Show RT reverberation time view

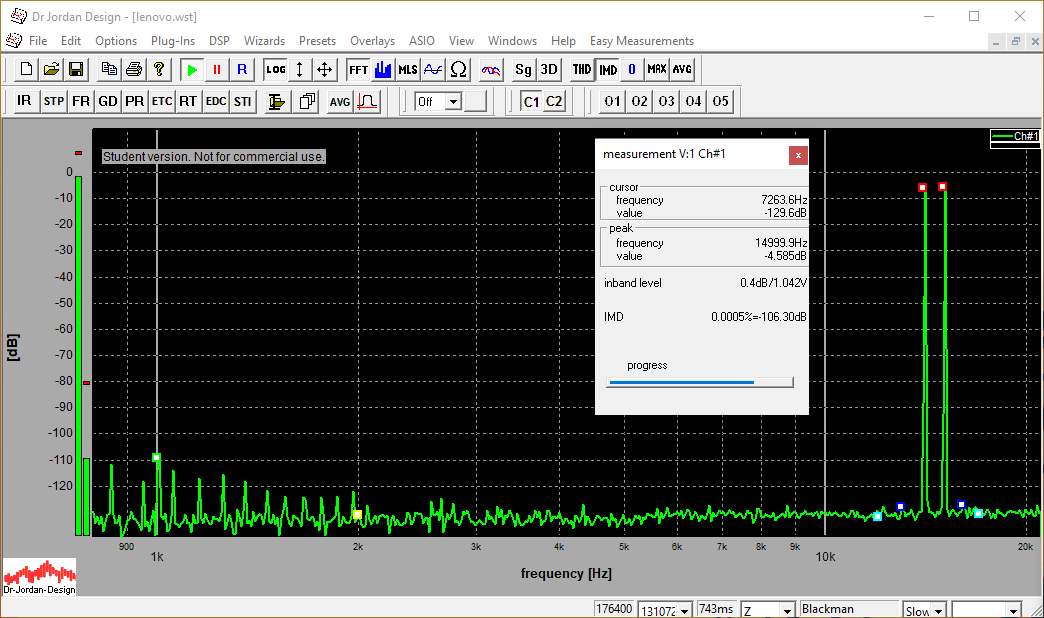pyautogui.click(x=188, y=101)
